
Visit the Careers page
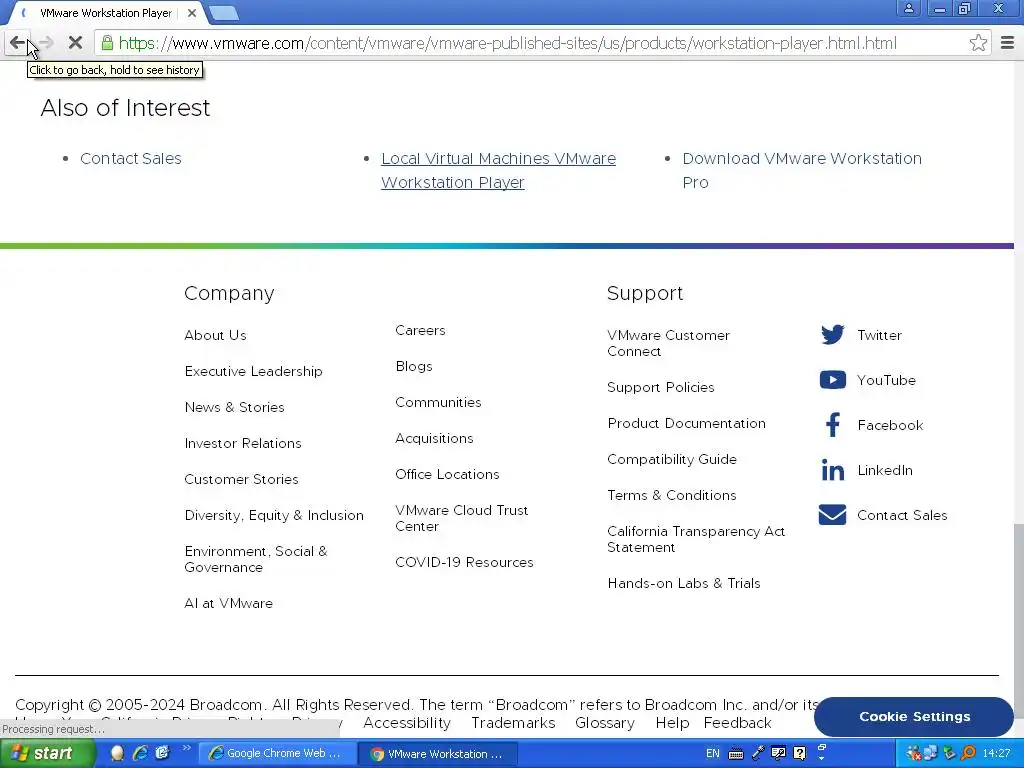(x=420, y=330)
